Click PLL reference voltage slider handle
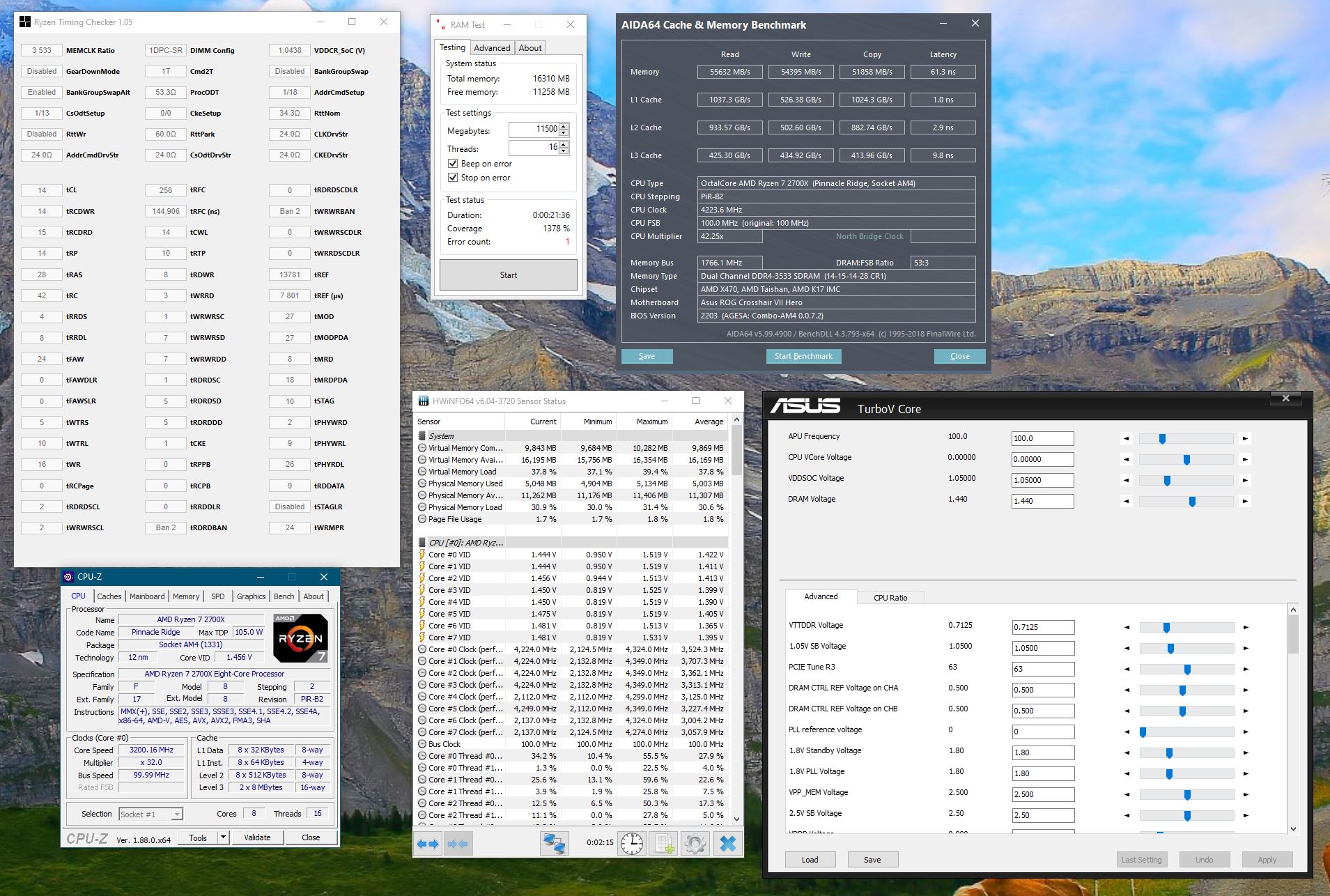The image size is (1330, 896). [1143, 732]
